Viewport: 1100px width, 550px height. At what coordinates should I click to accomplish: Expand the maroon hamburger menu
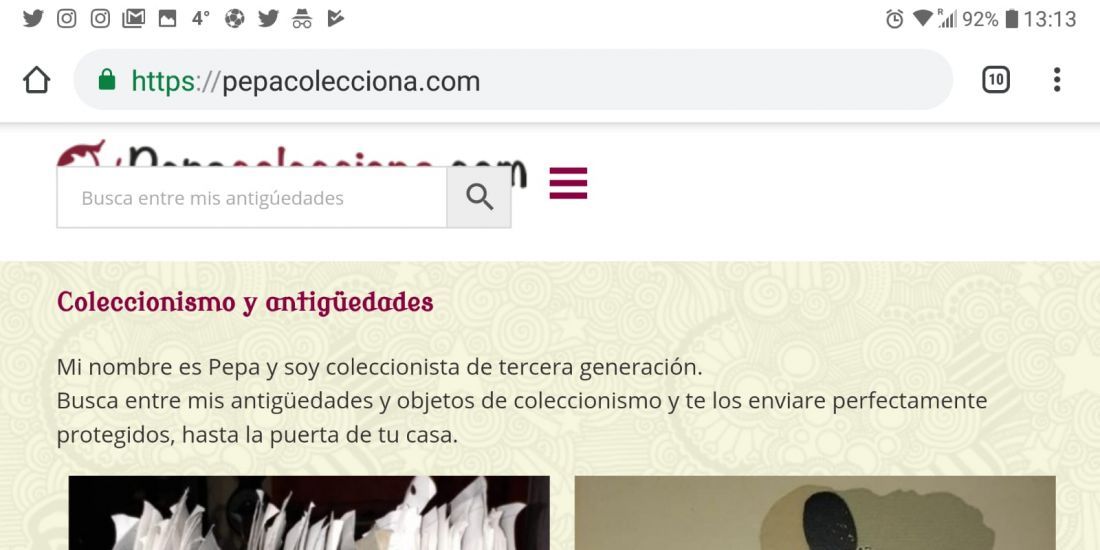[x=568, y=183]
